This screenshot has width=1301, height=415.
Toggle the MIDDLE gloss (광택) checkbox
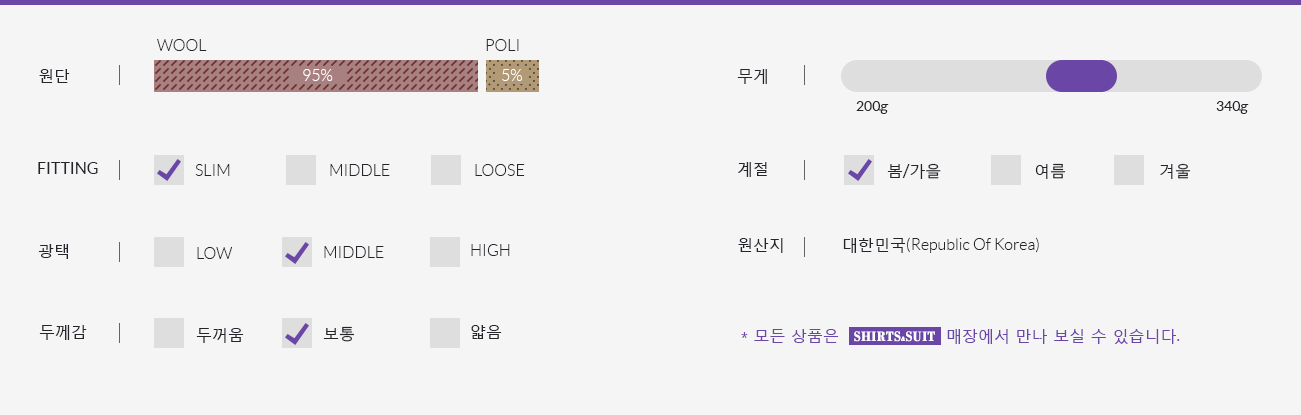click(x=297, y=252)
